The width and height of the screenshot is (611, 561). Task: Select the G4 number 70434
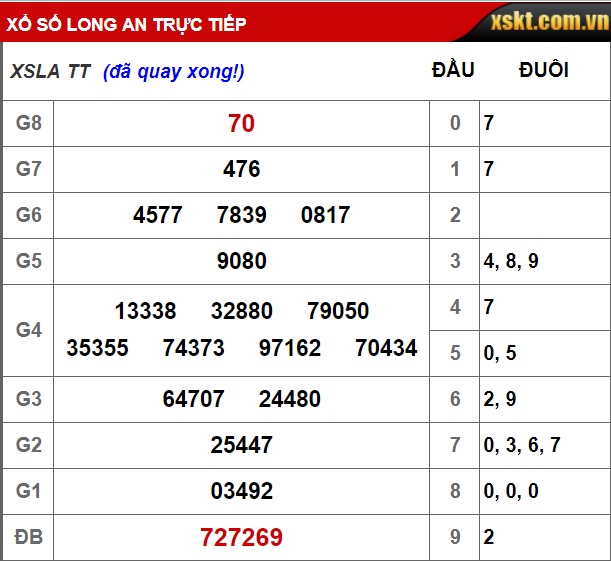pyautogui.click(x=386, y=348)
